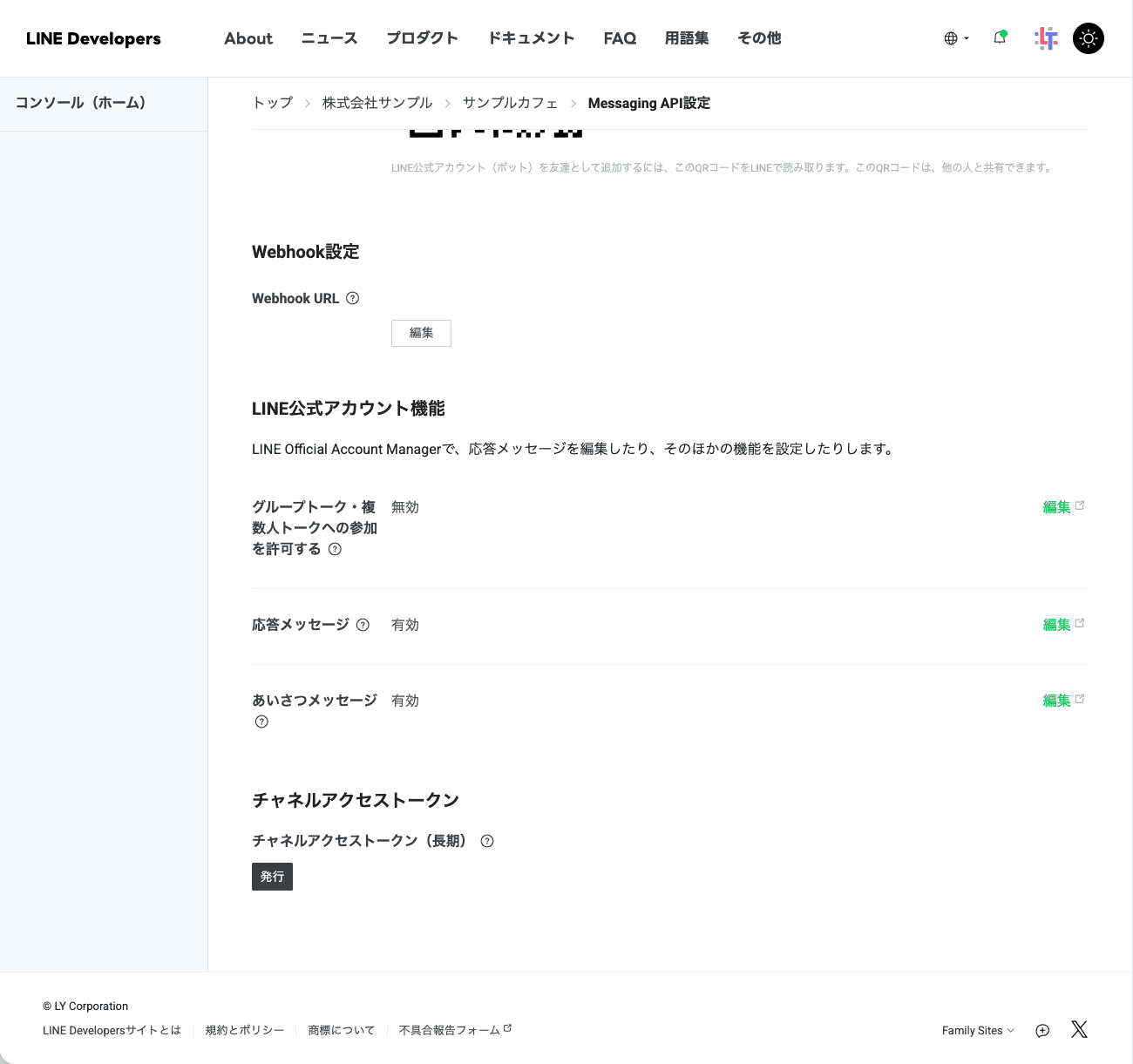Show help for Webhook URL
The width and height of the screenshot is (1133, 1064).
point(352,298)
